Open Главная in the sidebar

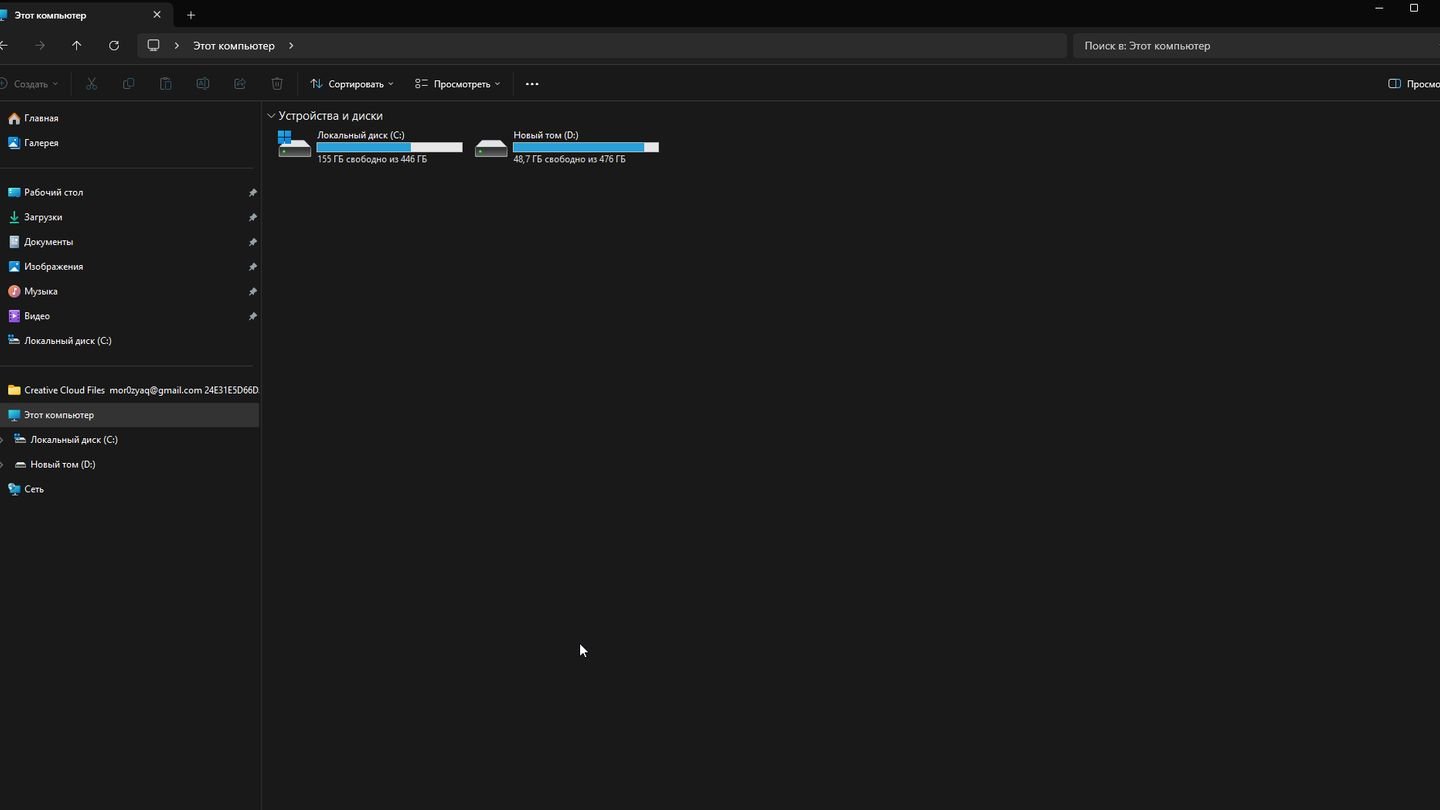(41, 118)
